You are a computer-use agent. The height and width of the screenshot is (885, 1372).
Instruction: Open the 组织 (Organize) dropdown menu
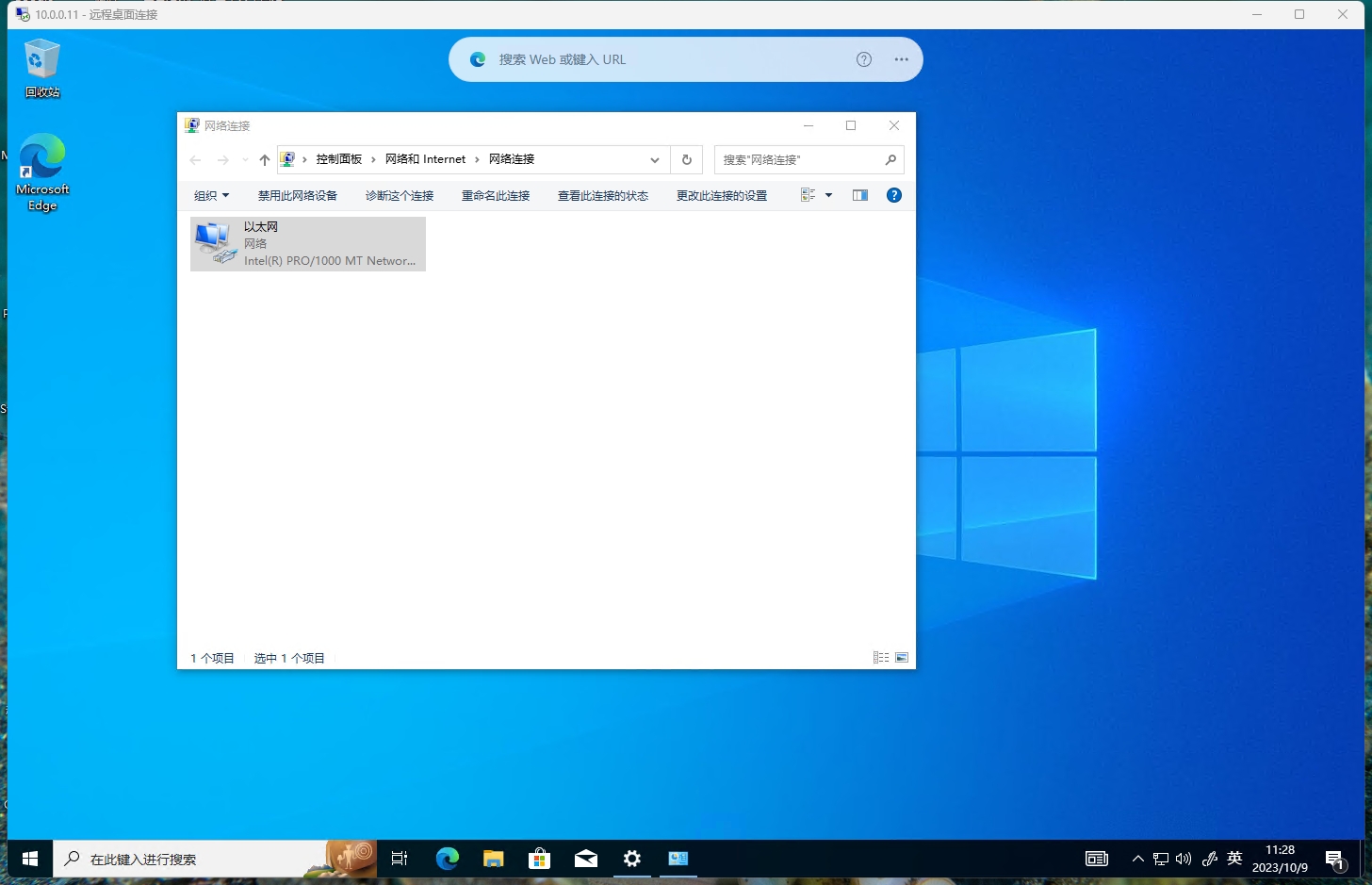coord(211,195)
